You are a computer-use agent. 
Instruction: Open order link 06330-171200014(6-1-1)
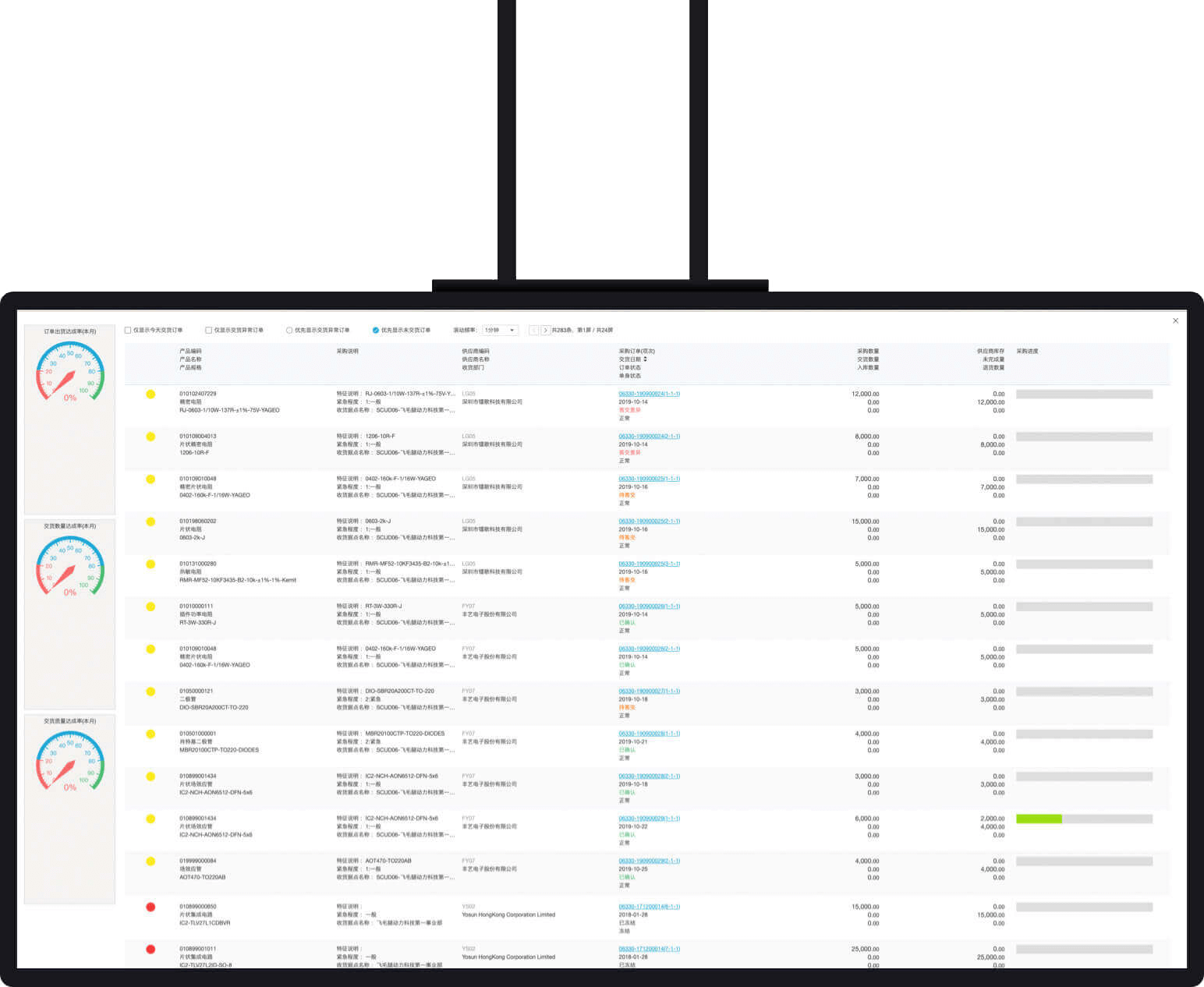tap(649, 907)
